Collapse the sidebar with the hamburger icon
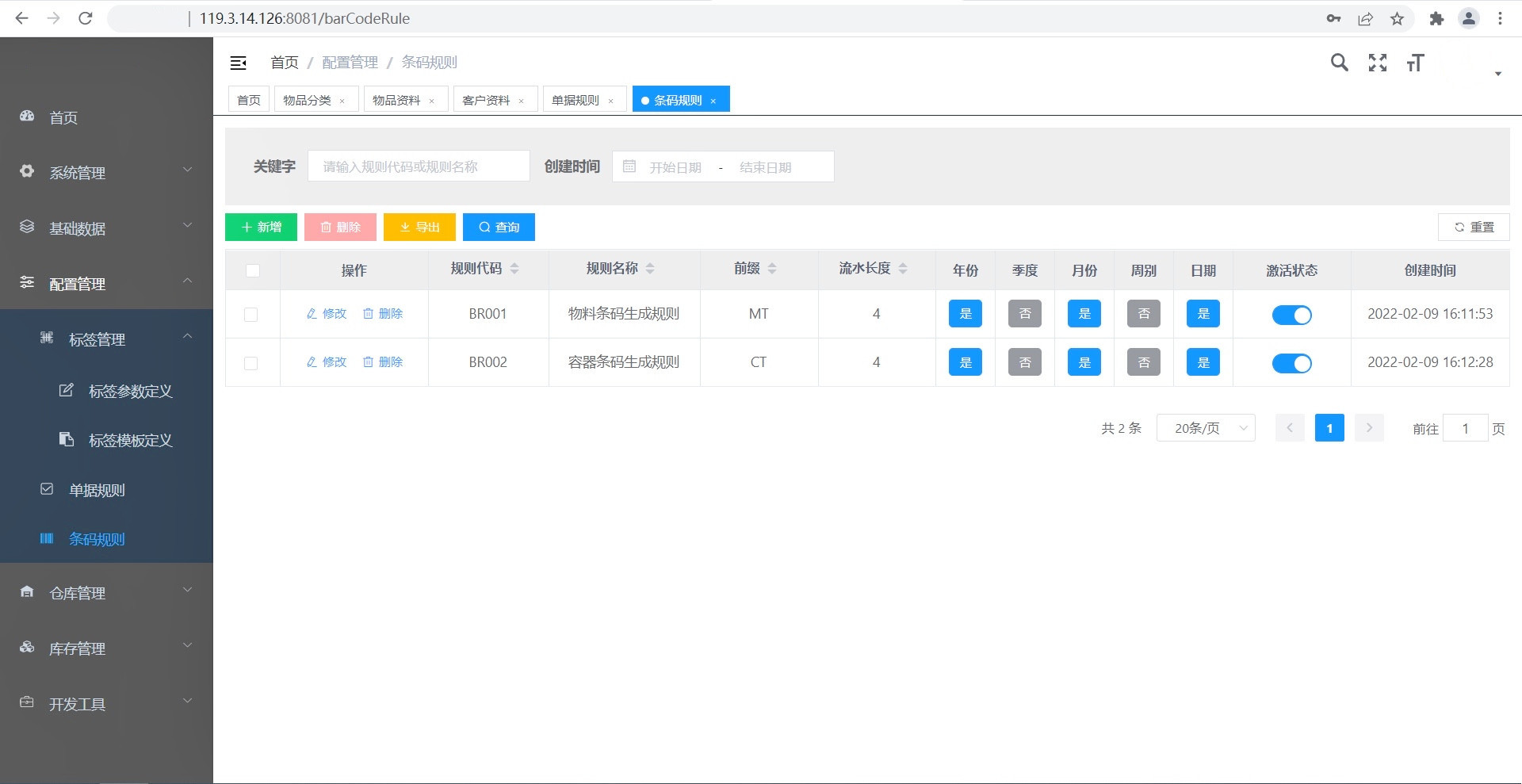This screenshot has width=1522, height=784. coord(238,63)
